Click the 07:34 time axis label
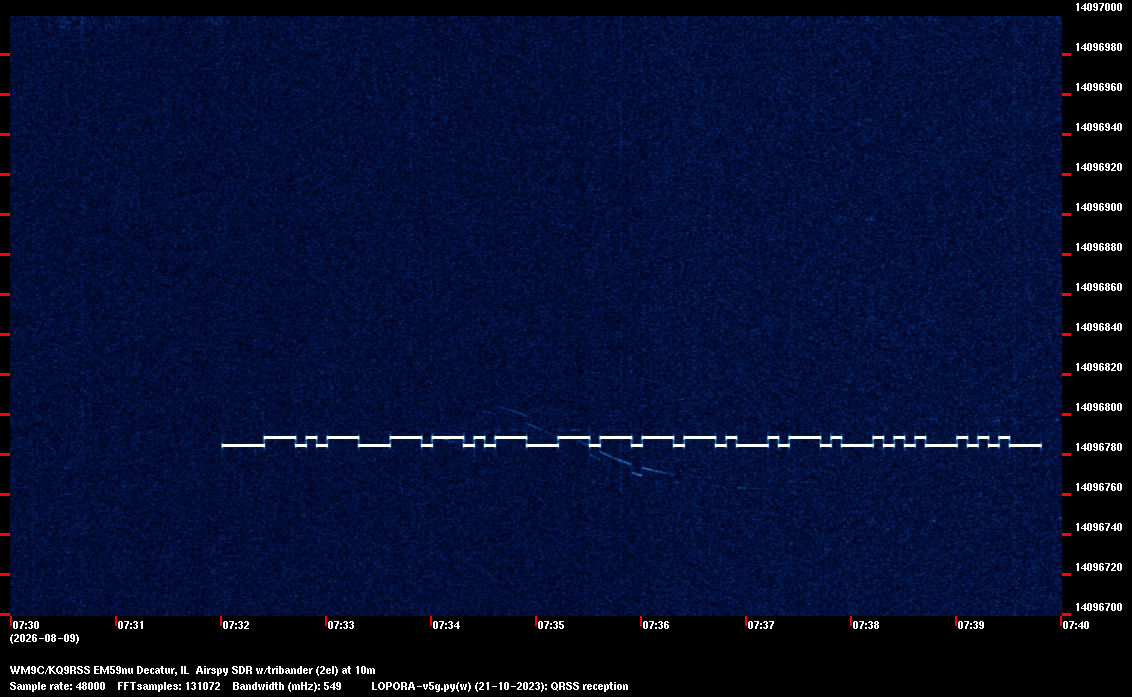 tap(446, 625)
